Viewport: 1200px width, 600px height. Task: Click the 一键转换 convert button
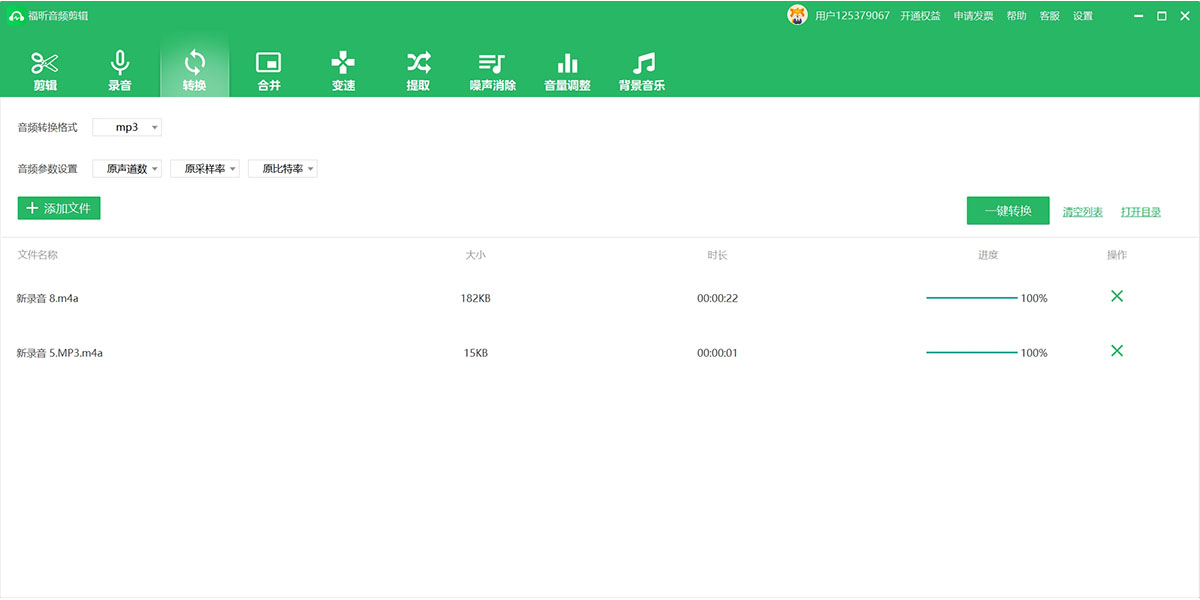(1008, 211)
